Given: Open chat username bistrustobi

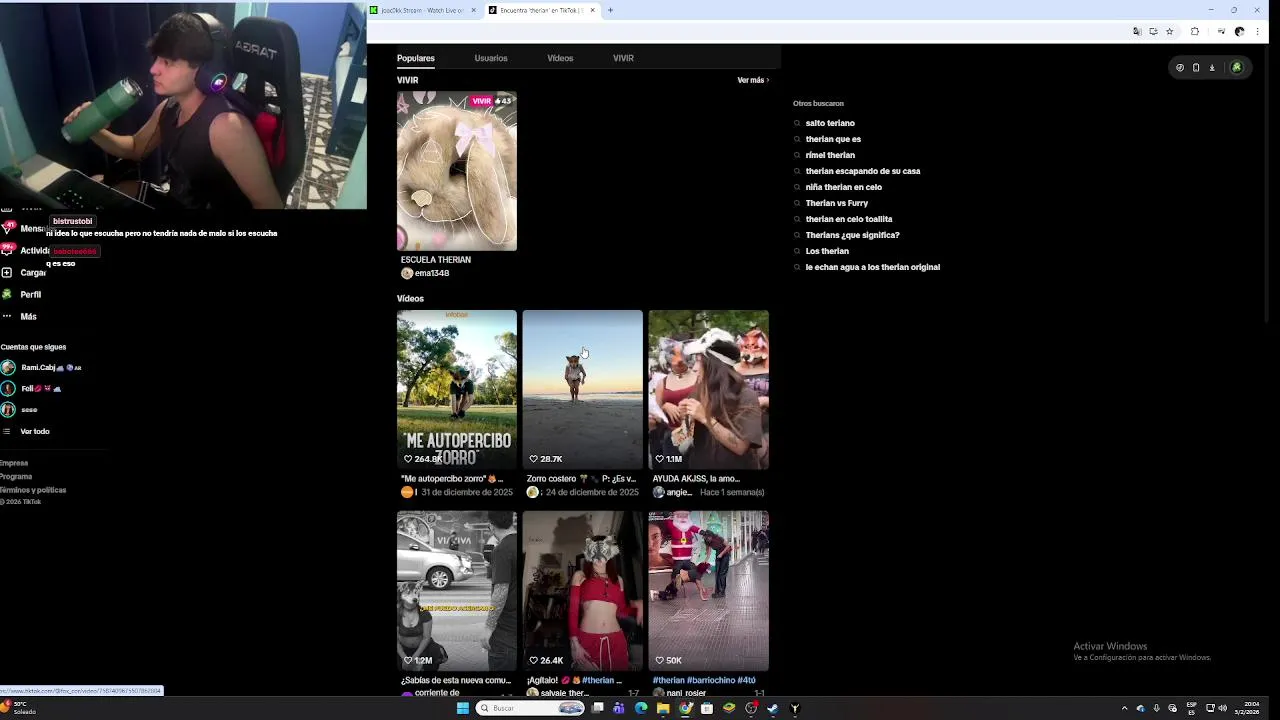Looking at the screenshot, I should (73, 221).
